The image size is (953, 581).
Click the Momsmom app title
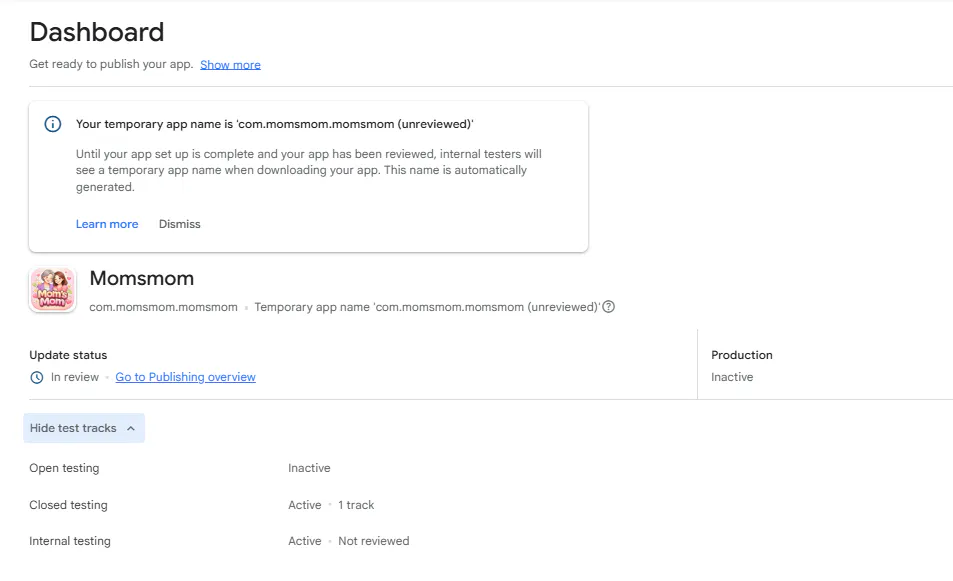tap(142, 278)
